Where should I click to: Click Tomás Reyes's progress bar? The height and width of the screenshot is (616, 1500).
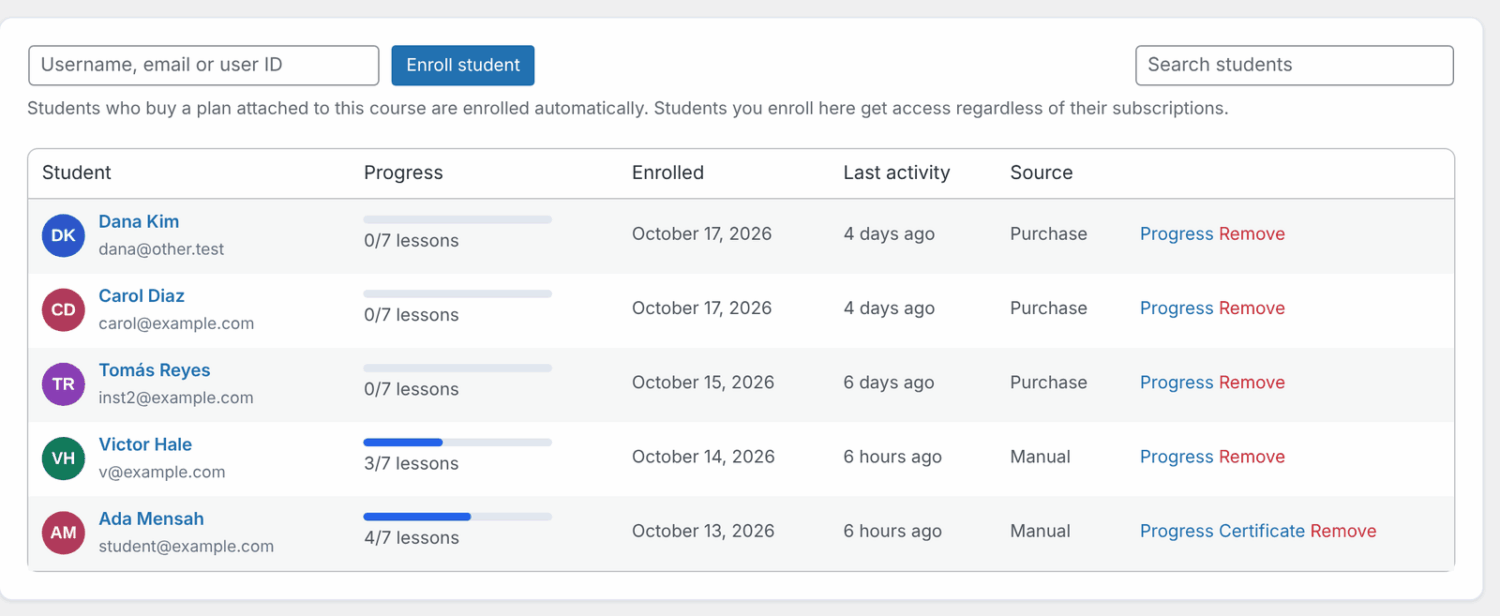coord(457,368)
